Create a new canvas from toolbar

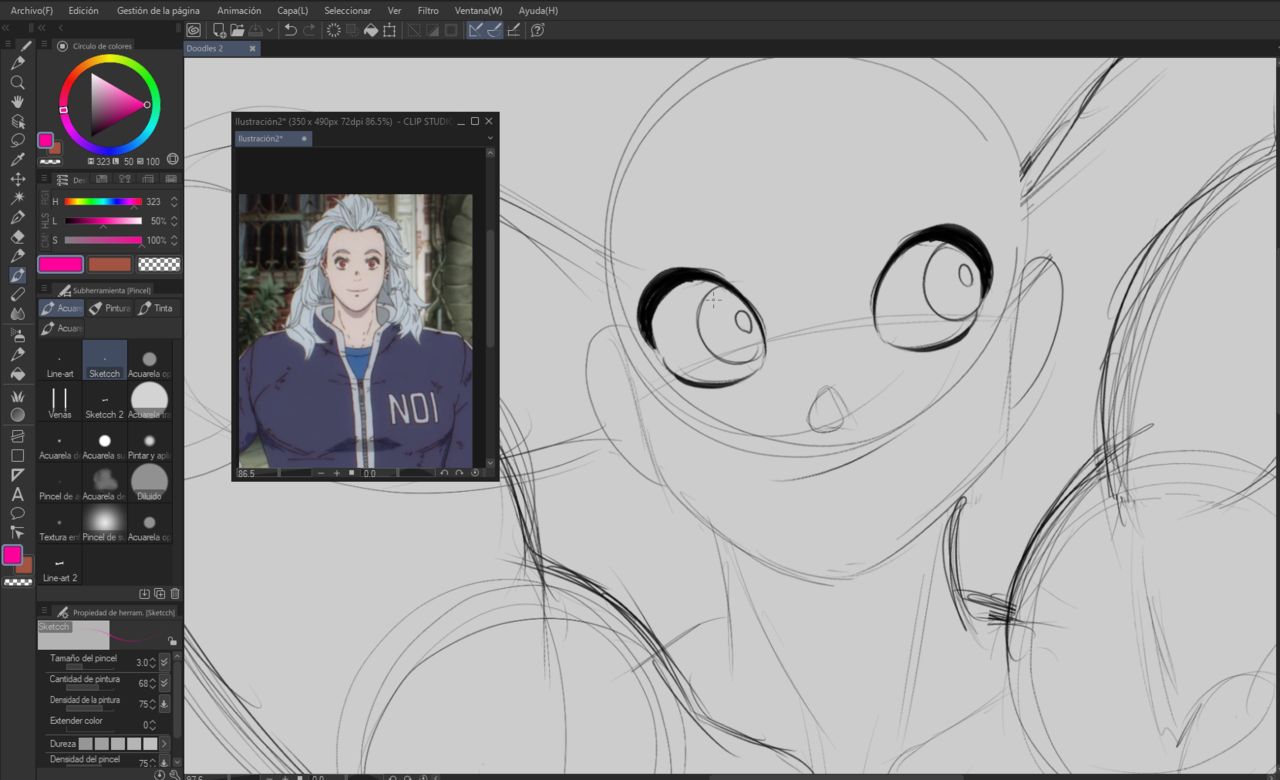click(219, 30)
